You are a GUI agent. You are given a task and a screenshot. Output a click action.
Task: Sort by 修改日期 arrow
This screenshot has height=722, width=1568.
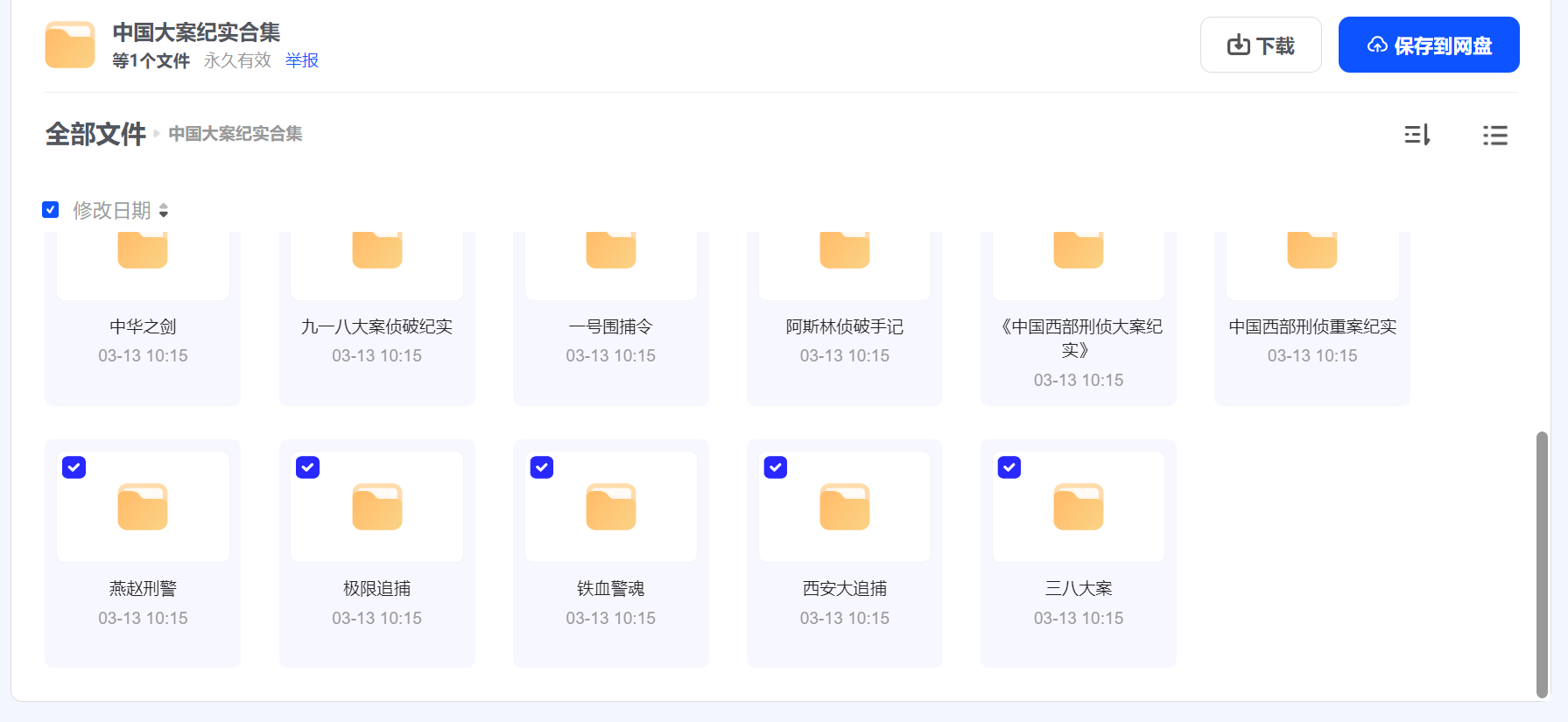tap(164, 211)
